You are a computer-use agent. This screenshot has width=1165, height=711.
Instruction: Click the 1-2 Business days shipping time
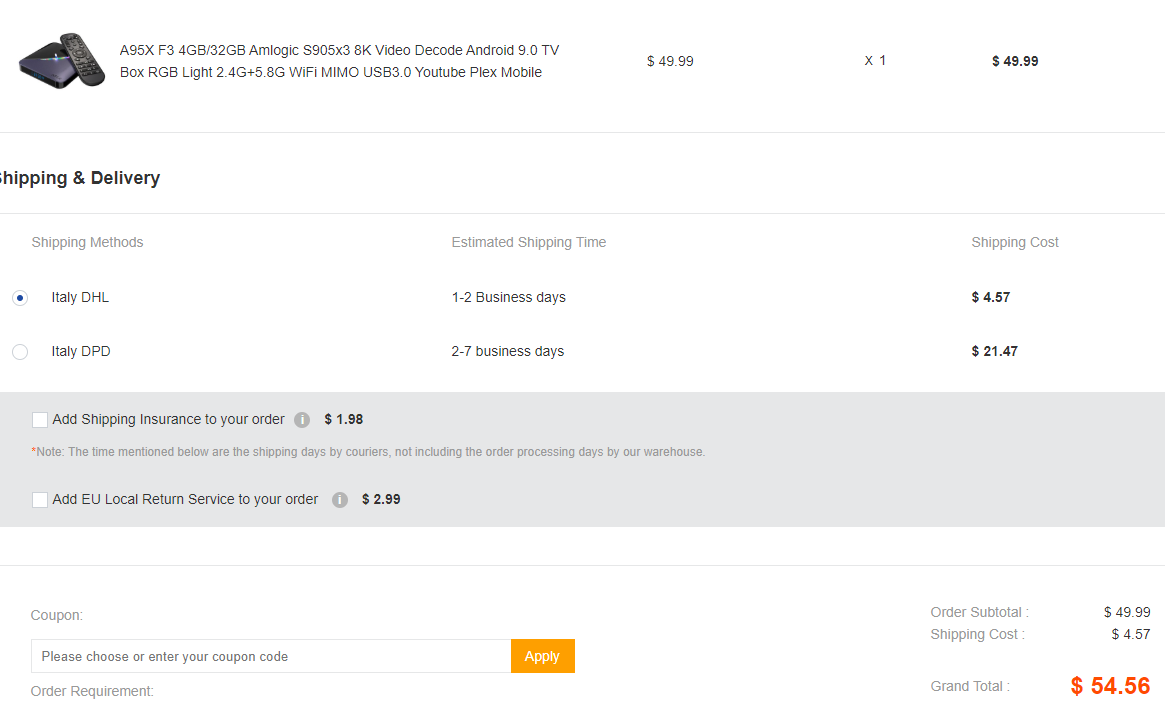[x=509, y=297]
